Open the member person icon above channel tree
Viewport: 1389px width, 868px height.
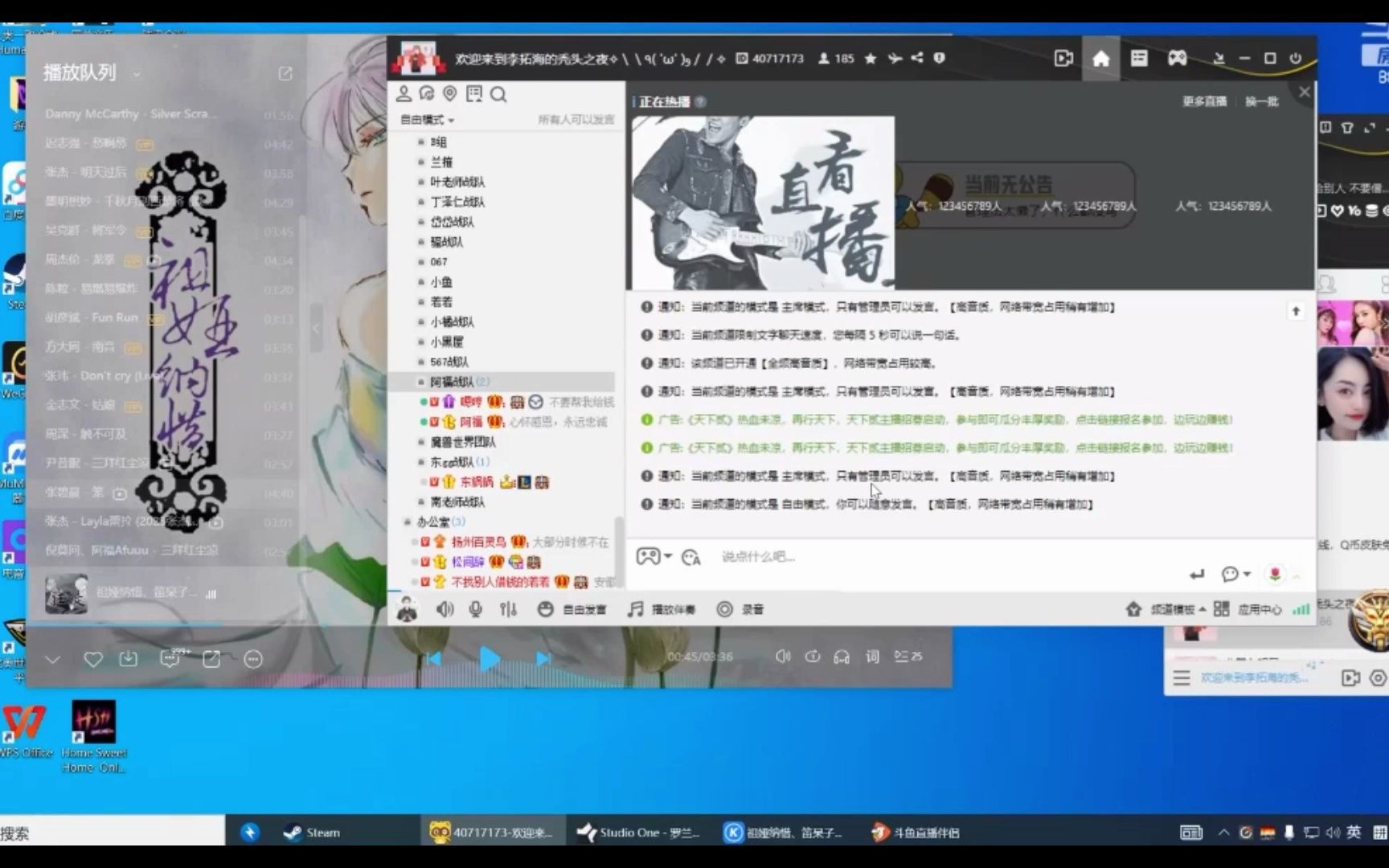[x=404, y=94]
